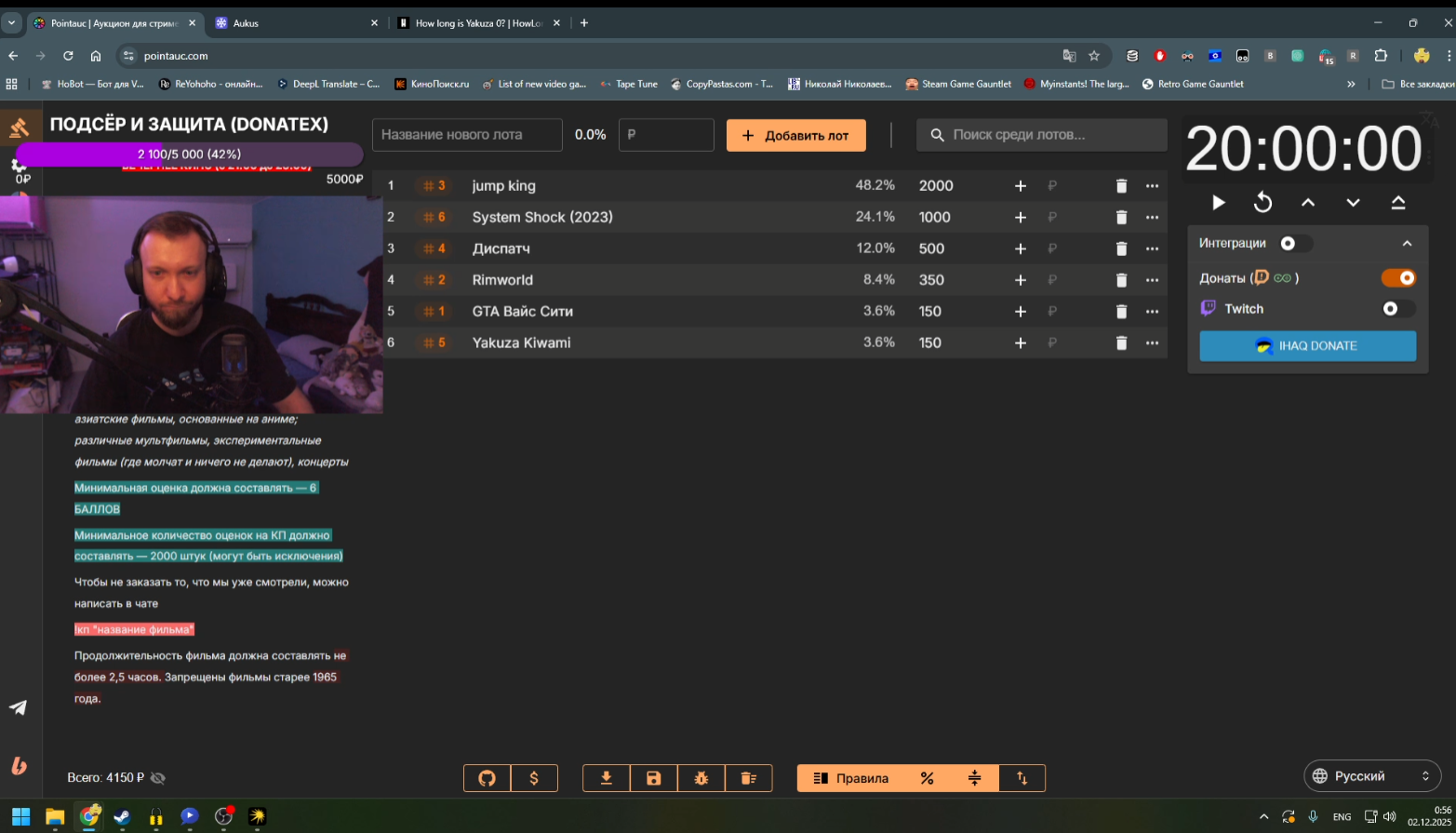Click the percent icon in bottom toolbar
This screenshot has height=833, width=1456.
tap(927, 778)
